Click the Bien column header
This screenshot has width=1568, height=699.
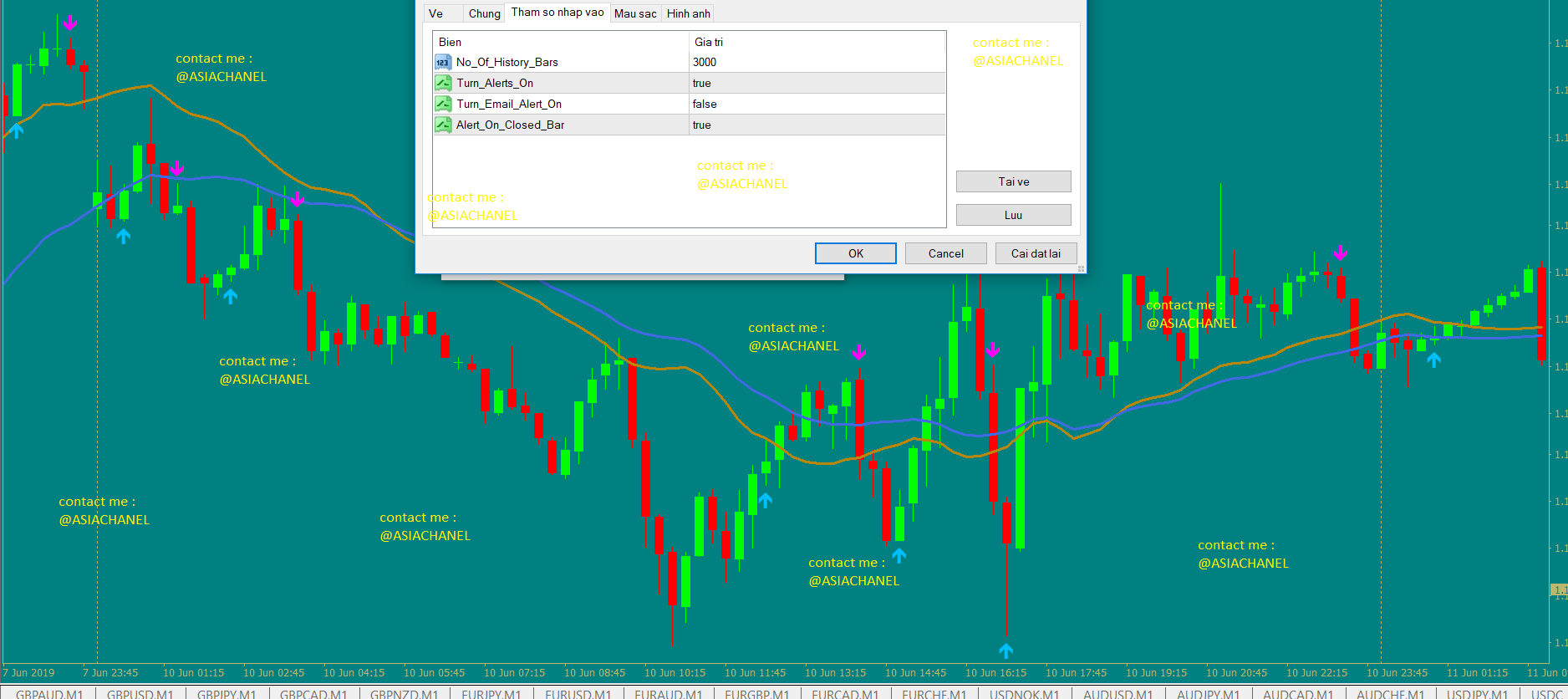tap(560, 42)
